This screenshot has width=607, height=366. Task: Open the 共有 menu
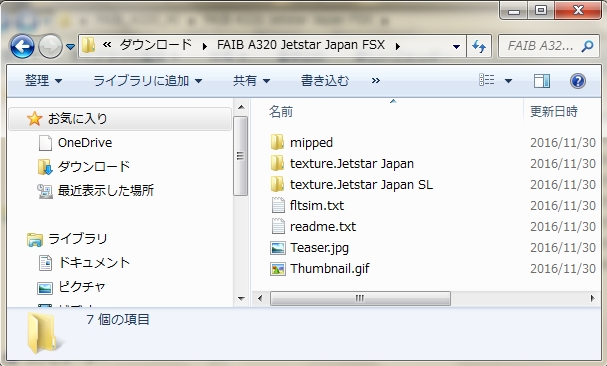pyautogui.click(x=251, y=81)
